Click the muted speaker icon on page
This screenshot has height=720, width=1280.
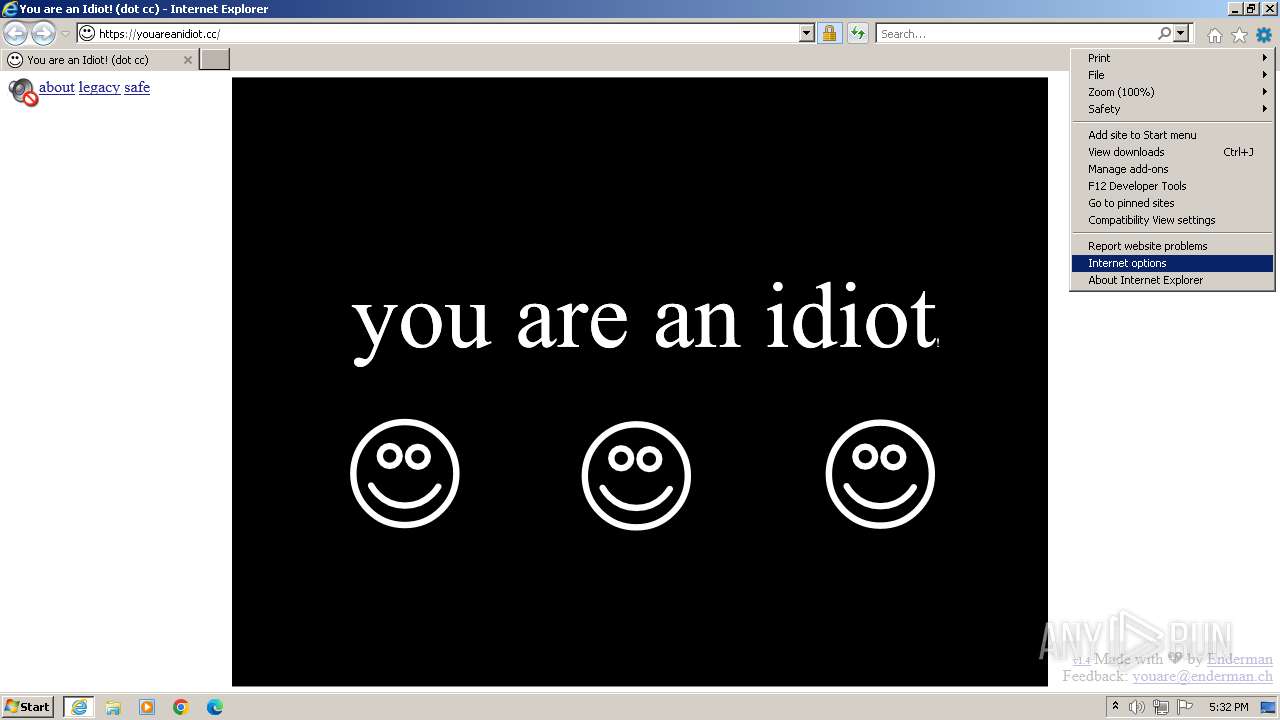coord(22,92)
